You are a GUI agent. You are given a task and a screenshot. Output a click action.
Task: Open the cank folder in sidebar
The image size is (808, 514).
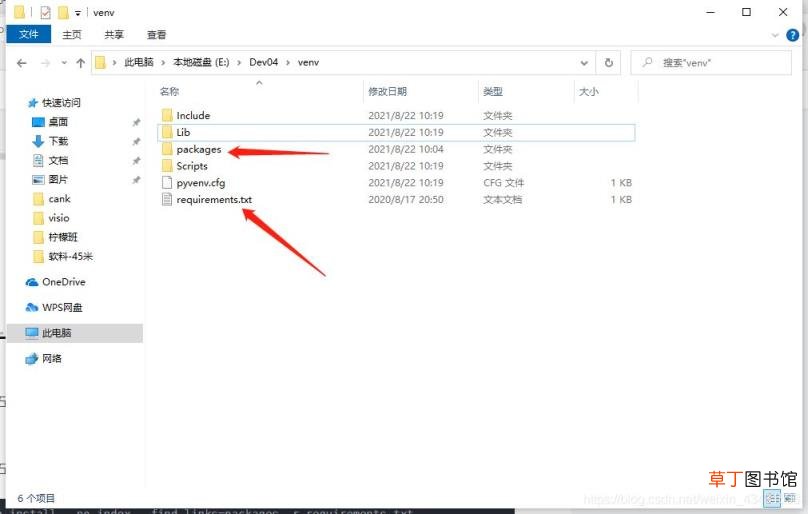[x=59, y=199]
